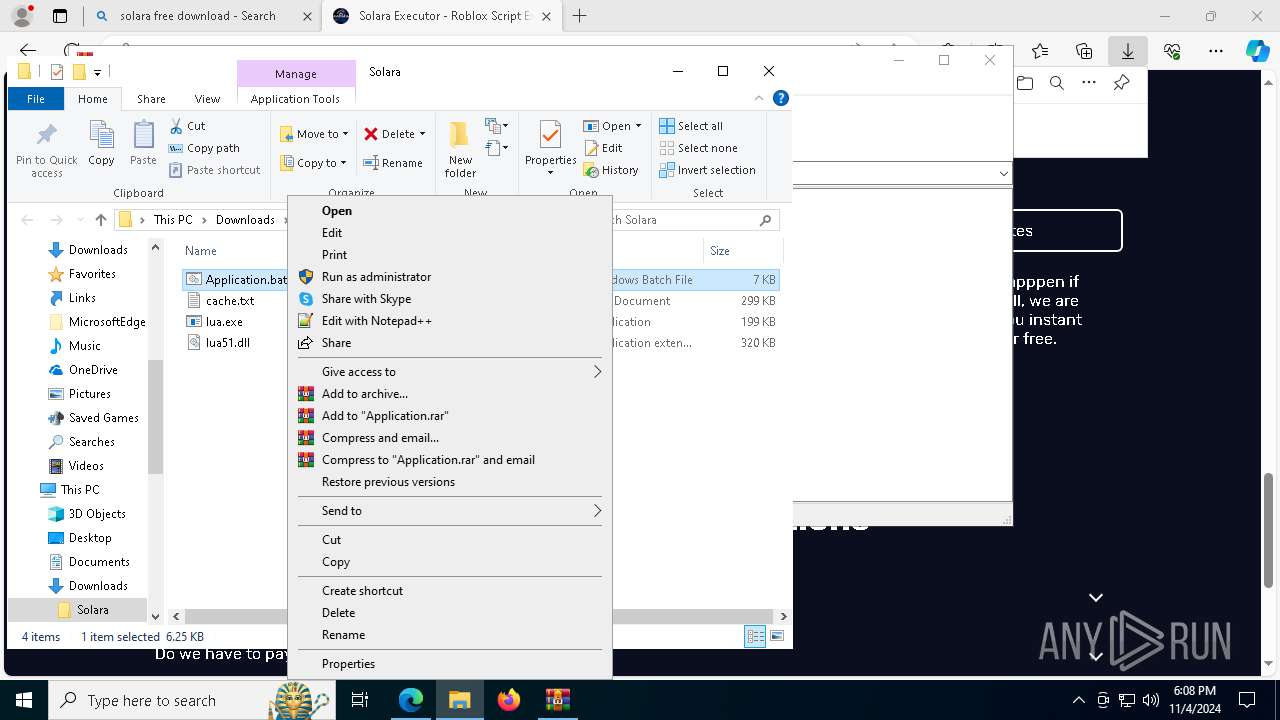Open the Move to dropdown
This screenshot has width=1280, height=720.
pyautogui.click(x=314, y=134)
